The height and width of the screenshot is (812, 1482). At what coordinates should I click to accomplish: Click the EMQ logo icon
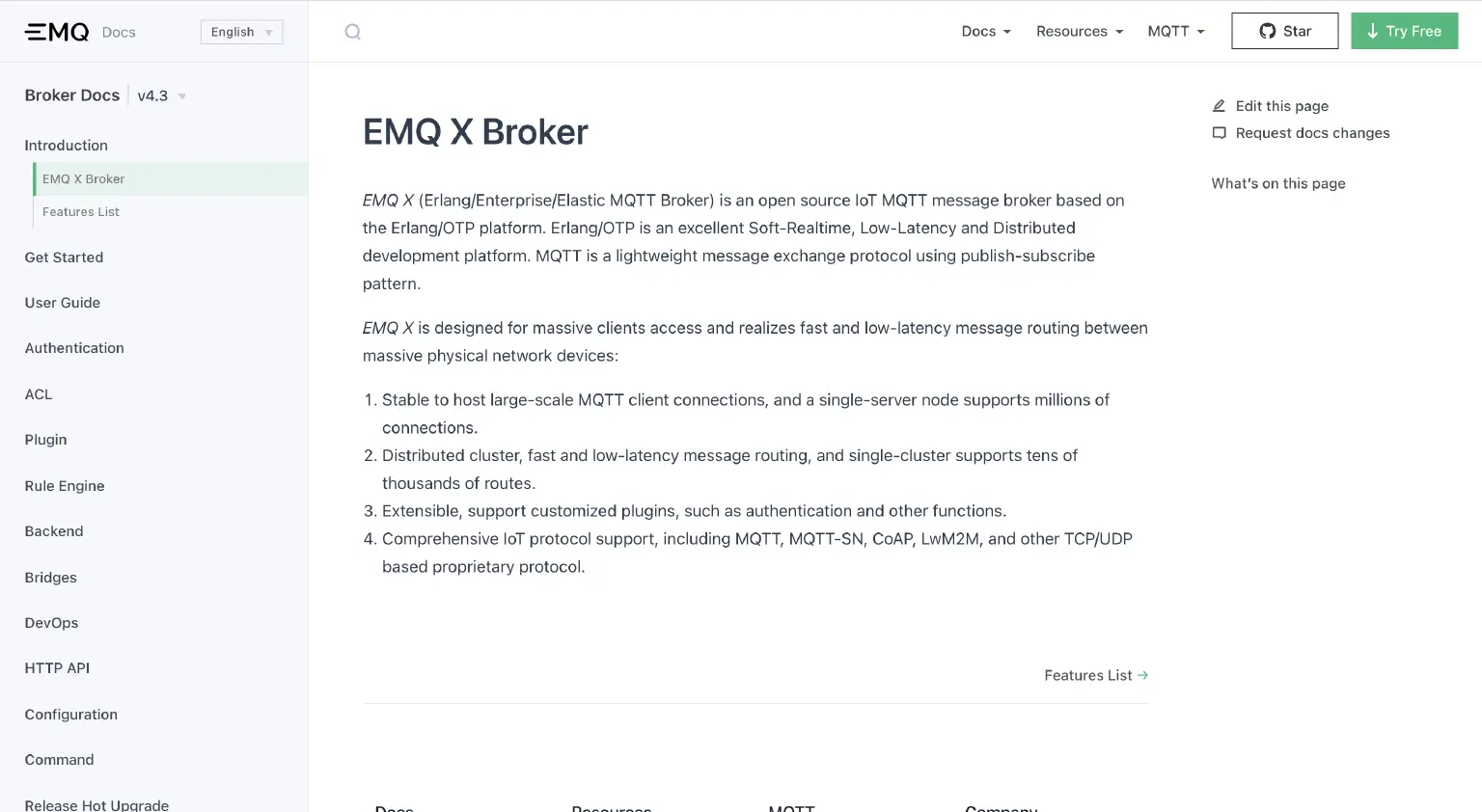[57, 32]
